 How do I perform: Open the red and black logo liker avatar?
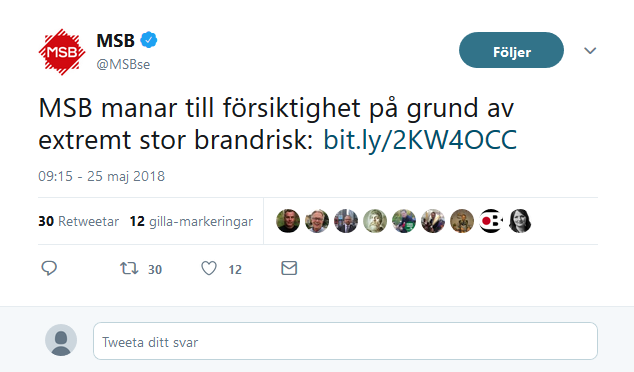491,221
